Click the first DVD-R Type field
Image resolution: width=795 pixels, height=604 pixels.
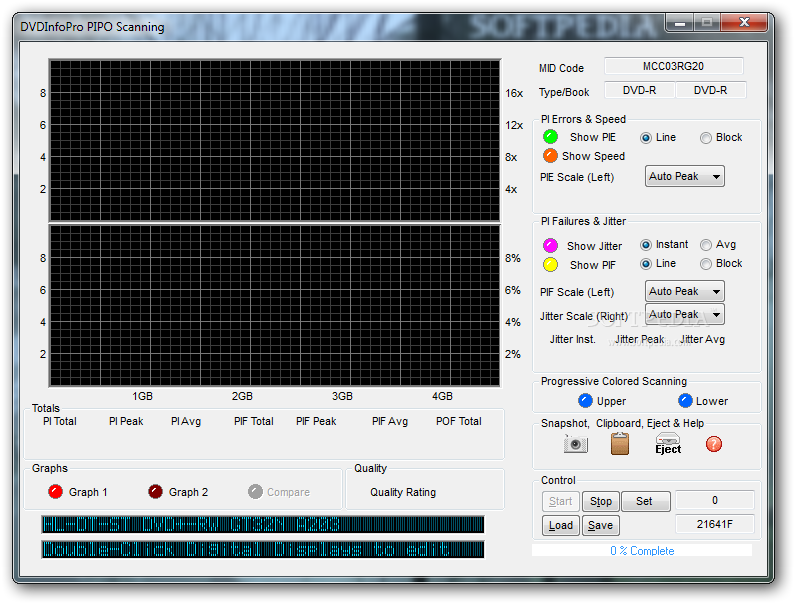tap(639, 90)
